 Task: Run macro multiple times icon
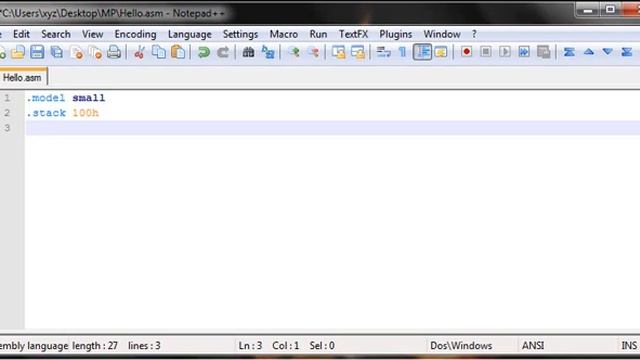(524, 52)
